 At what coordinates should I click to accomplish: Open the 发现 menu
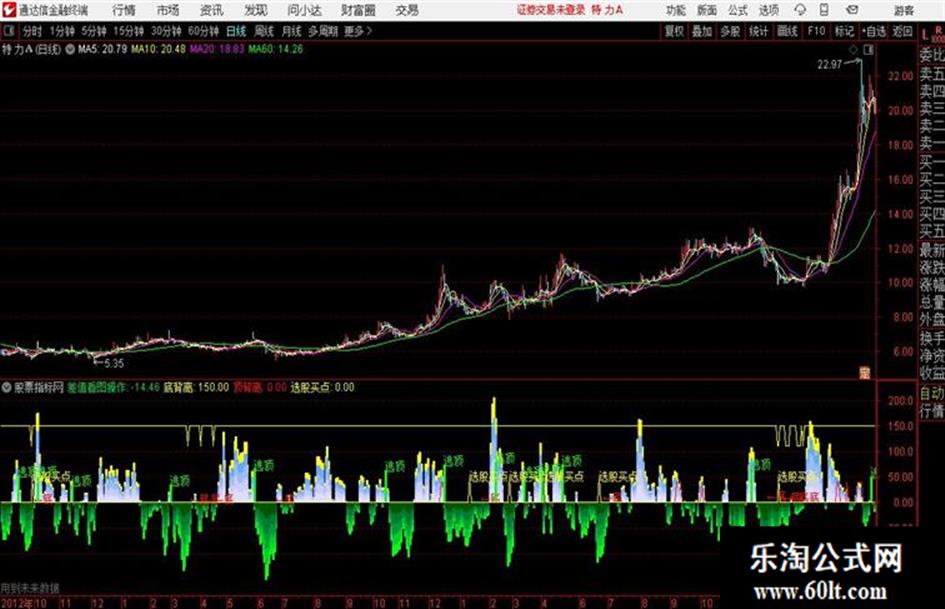click(256, 10)
